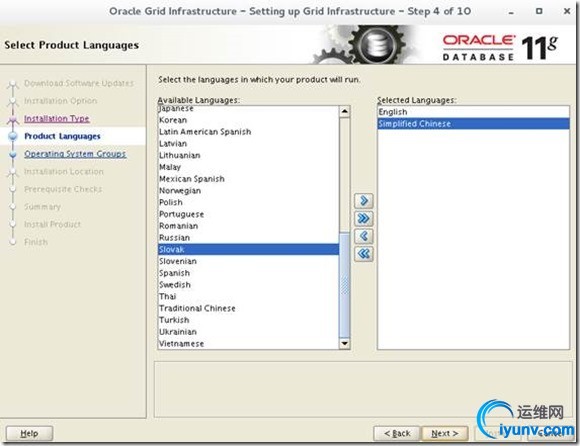
Task: Select Lithuanian in Available Languages
Action: coord(248,155)
